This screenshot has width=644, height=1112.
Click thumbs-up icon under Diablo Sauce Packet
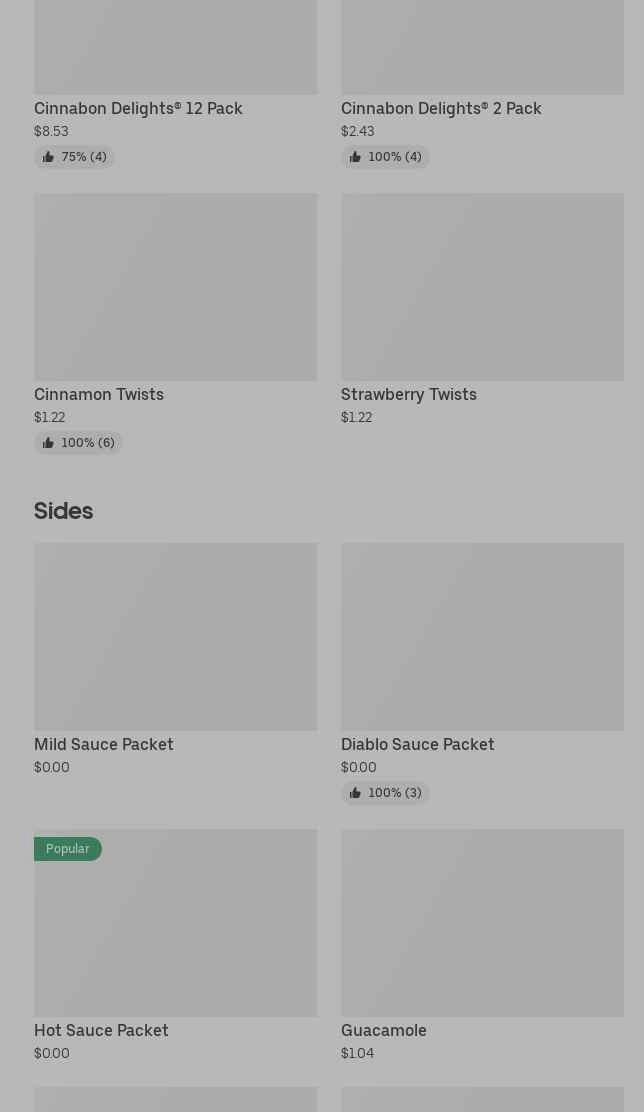tap(355, 793)
